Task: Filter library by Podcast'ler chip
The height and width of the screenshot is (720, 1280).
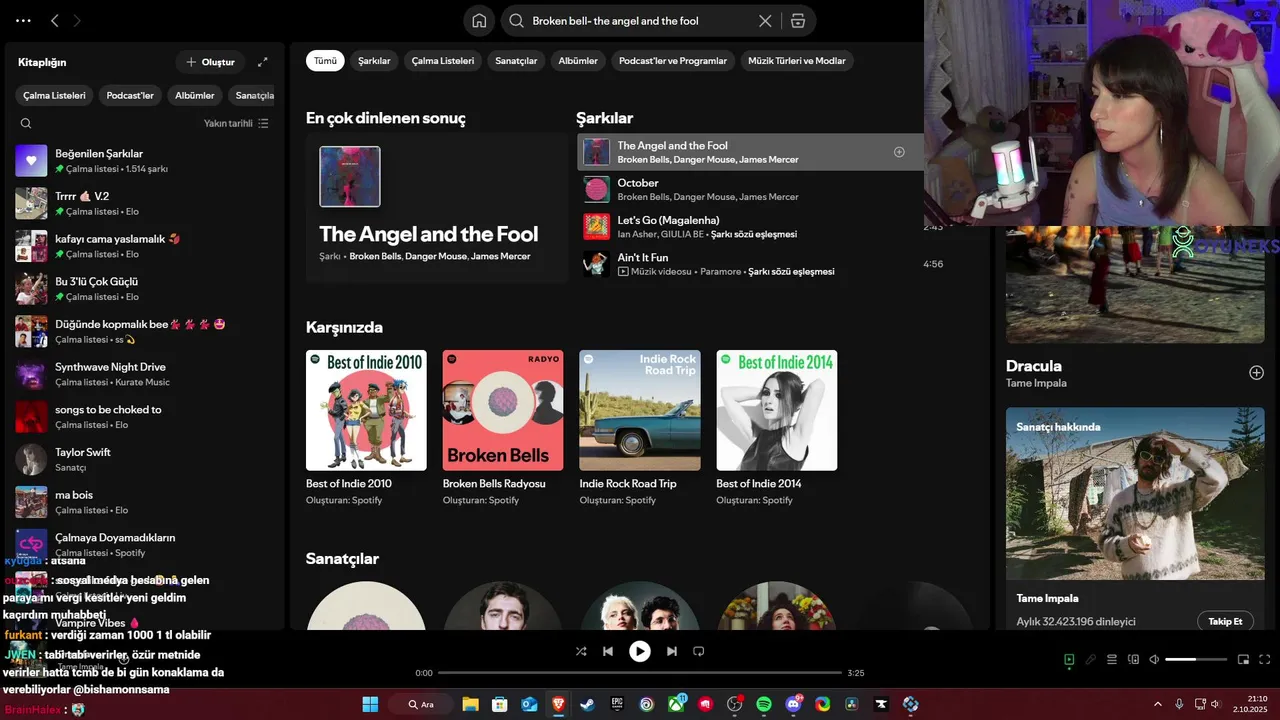Action: [130, 96]
